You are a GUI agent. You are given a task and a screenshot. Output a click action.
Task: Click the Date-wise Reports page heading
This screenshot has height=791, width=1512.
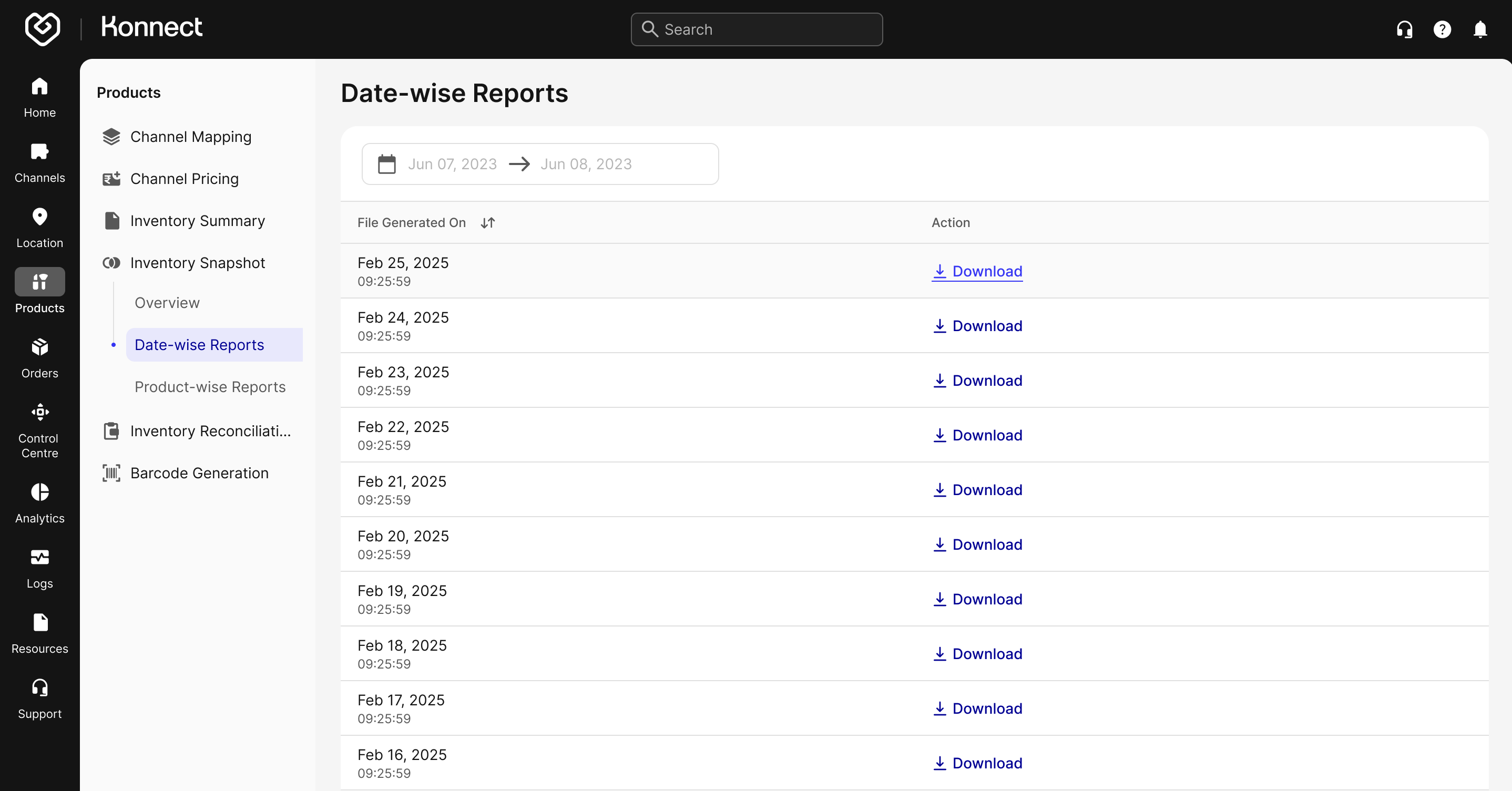click(454, 94)
